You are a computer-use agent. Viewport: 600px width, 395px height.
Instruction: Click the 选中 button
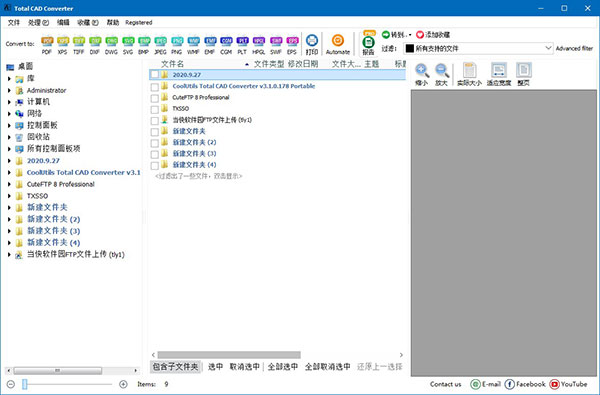(215, 367)
